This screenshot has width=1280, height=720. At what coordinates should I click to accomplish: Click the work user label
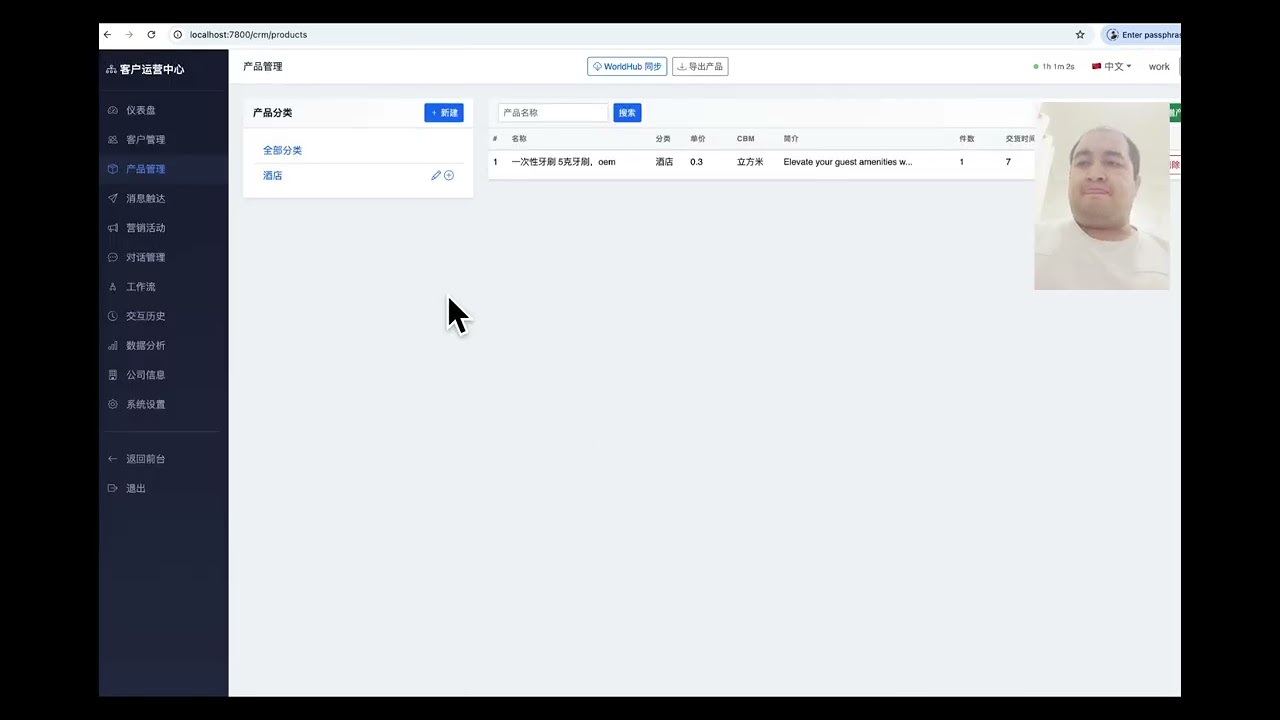1159,67
